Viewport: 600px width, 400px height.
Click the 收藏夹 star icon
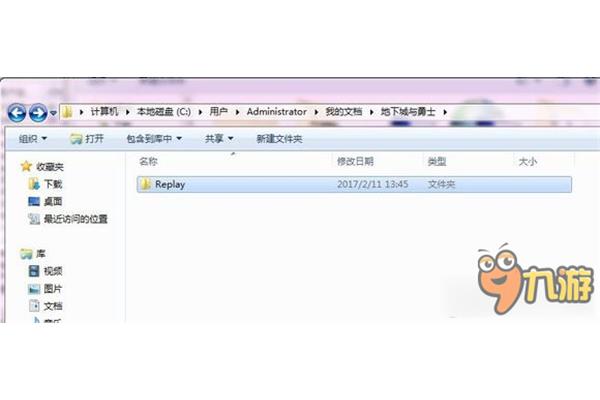[x=26, y=166]
